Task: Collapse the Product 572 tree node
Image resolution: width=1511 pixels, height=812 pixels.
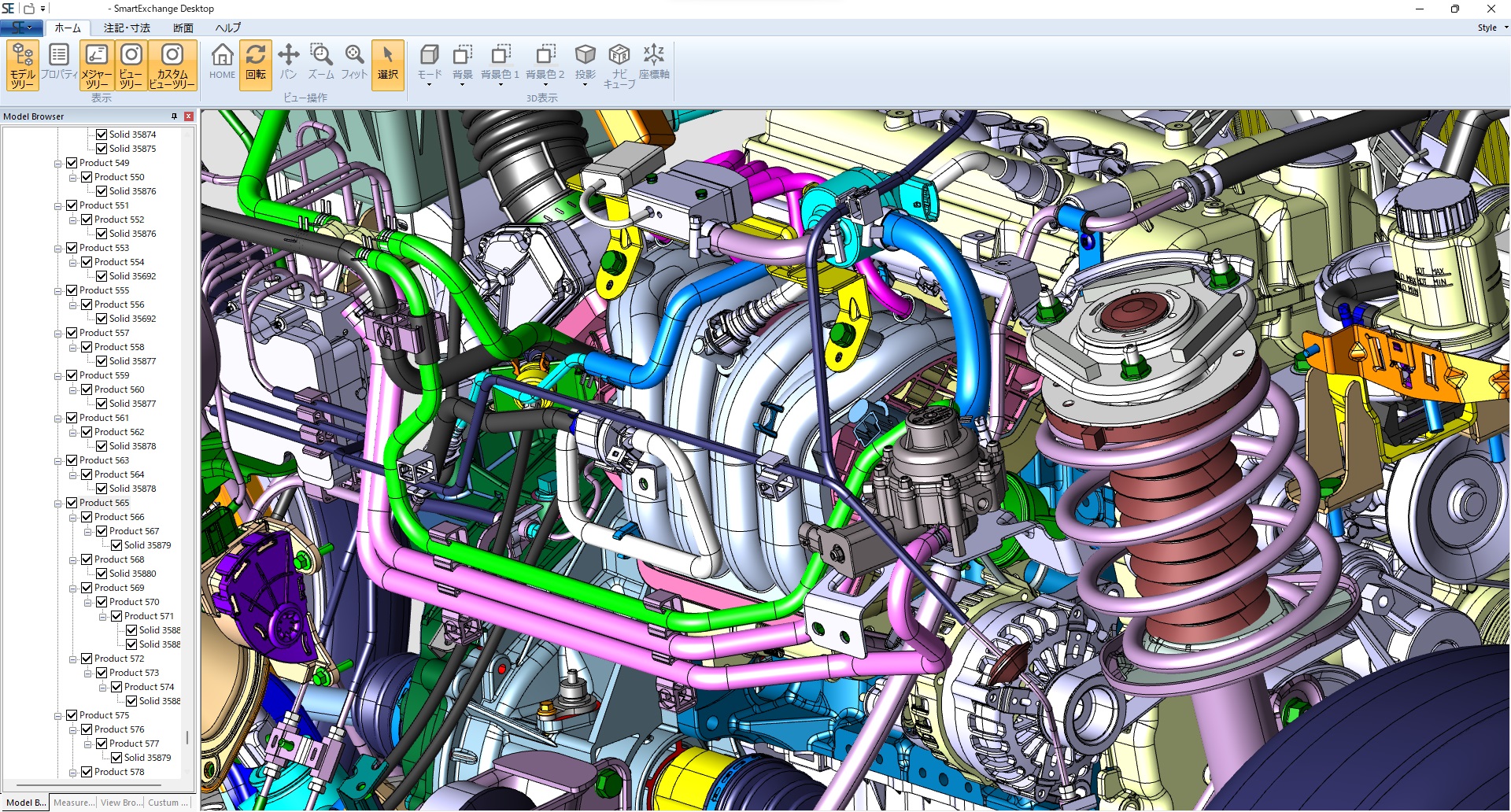Action: pos(72,659)
